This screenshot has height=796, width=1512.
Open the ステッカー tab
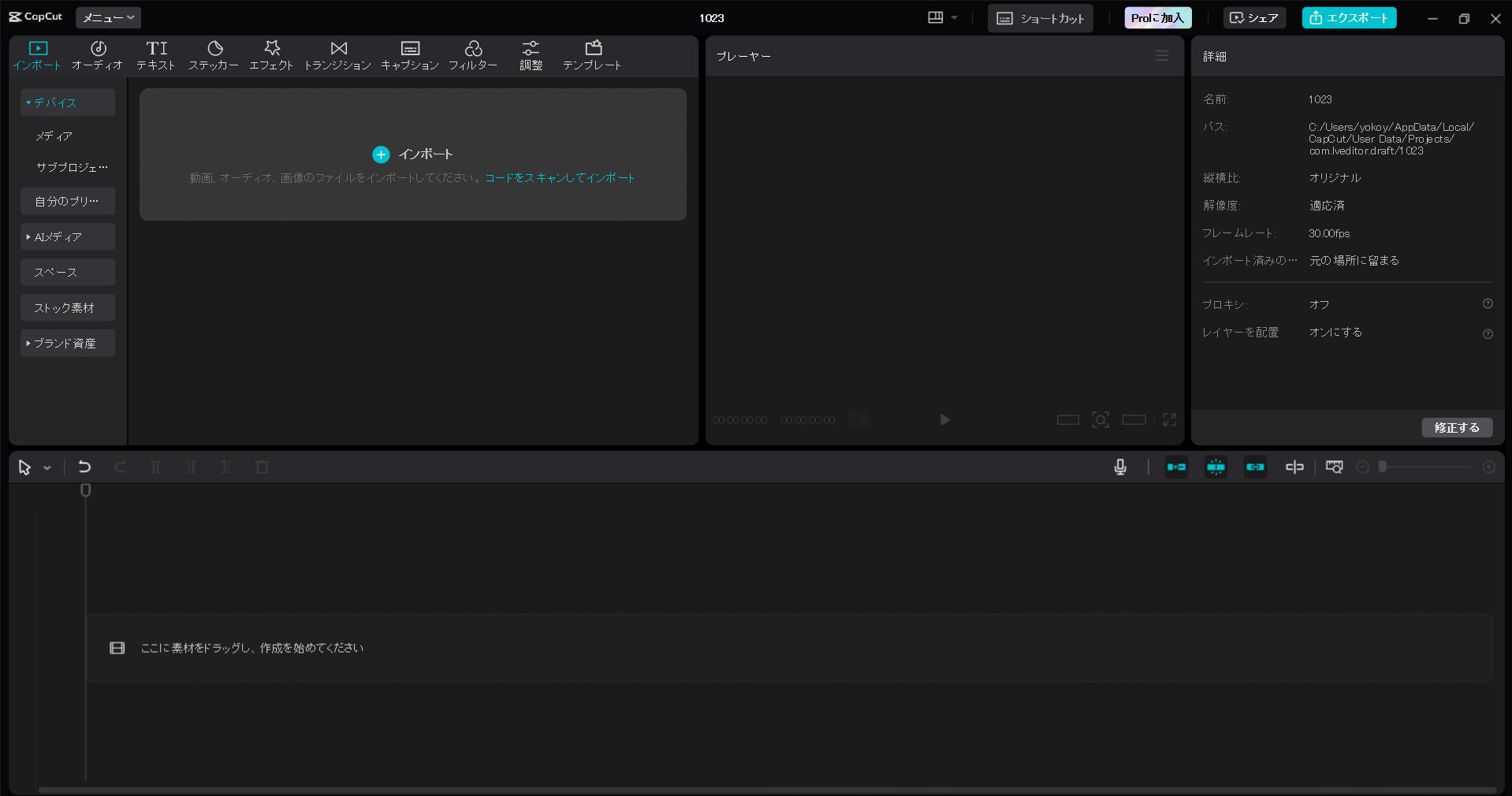214,56
